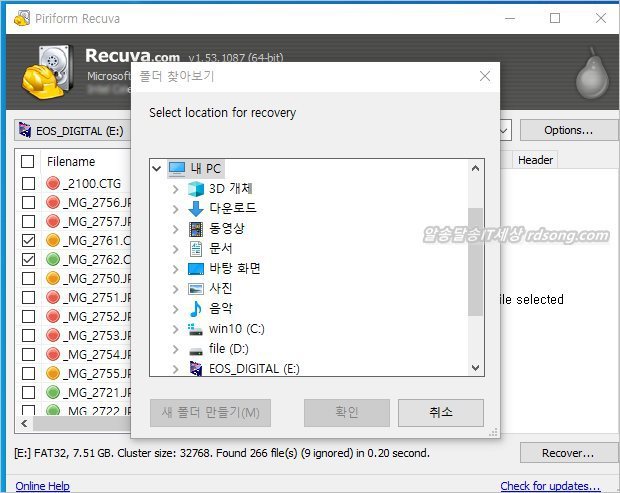Click the 바탕 화면 desktop icon
620x493 pixels.
[x=196, y=269]
